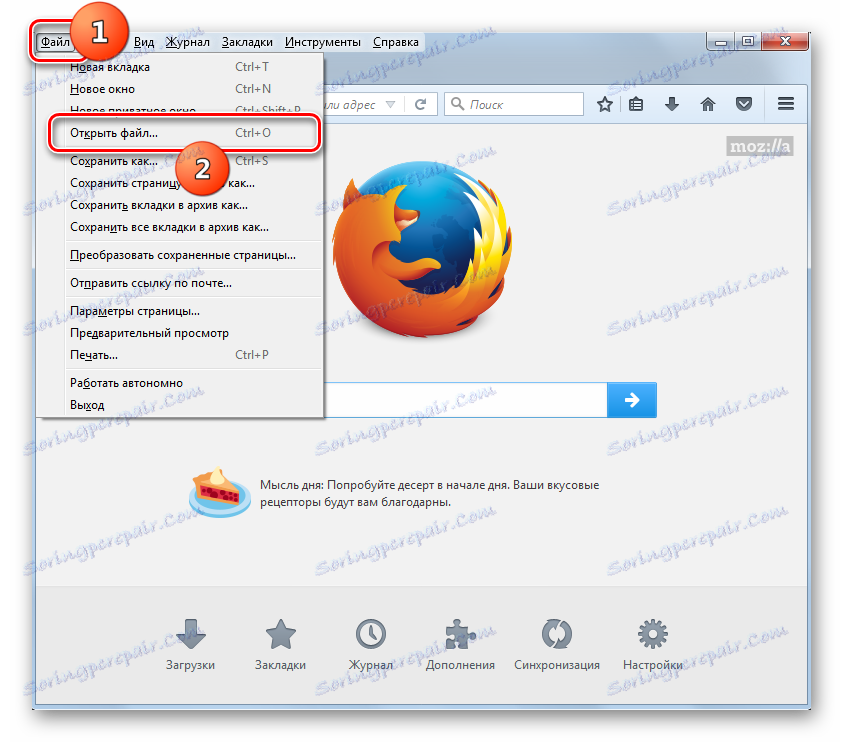The width and height of the screenshot is (843, 742).
Task: Show bookmarks list icon in toolbar
Action: tap(636, 104)
